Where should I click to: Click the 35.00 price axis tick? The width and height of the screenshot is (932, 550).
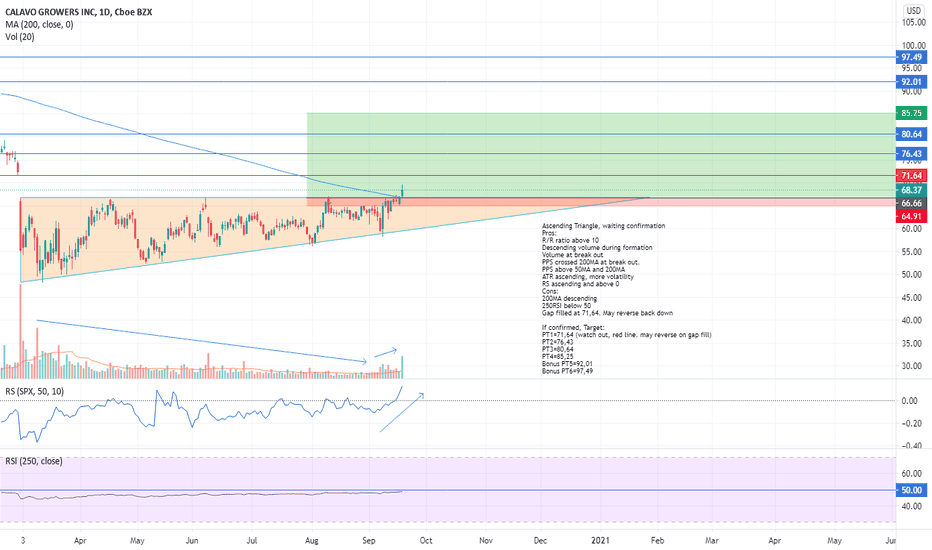(x=914, y=343)
